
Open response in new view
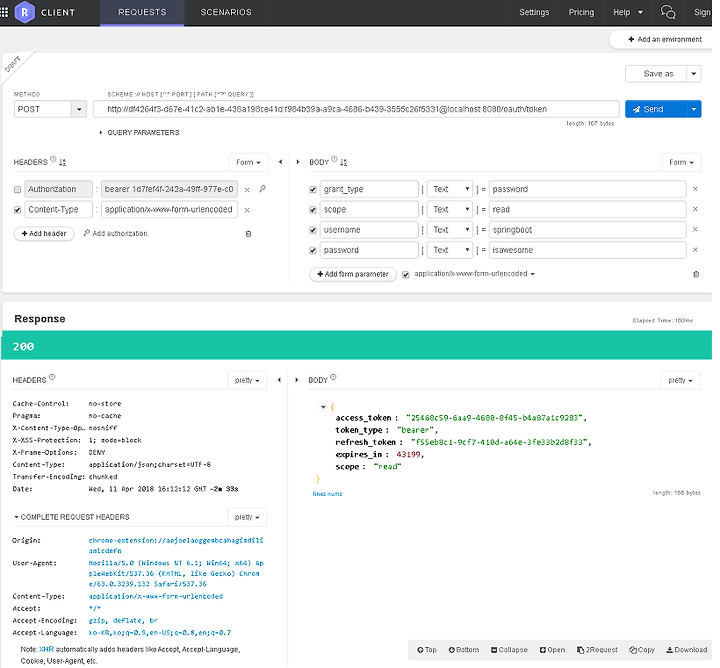552,650
